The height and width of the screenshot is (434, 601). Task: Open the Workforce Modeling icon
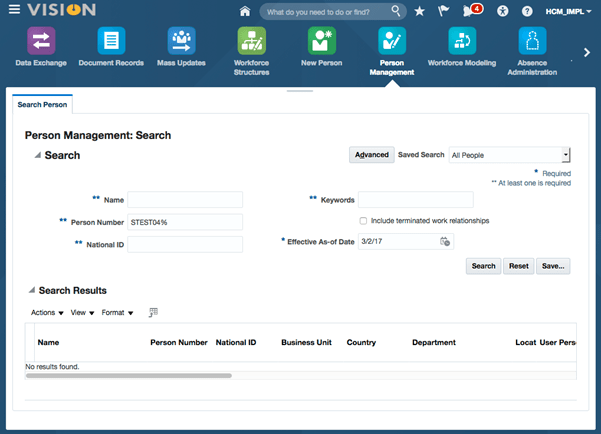coord(461,41)
